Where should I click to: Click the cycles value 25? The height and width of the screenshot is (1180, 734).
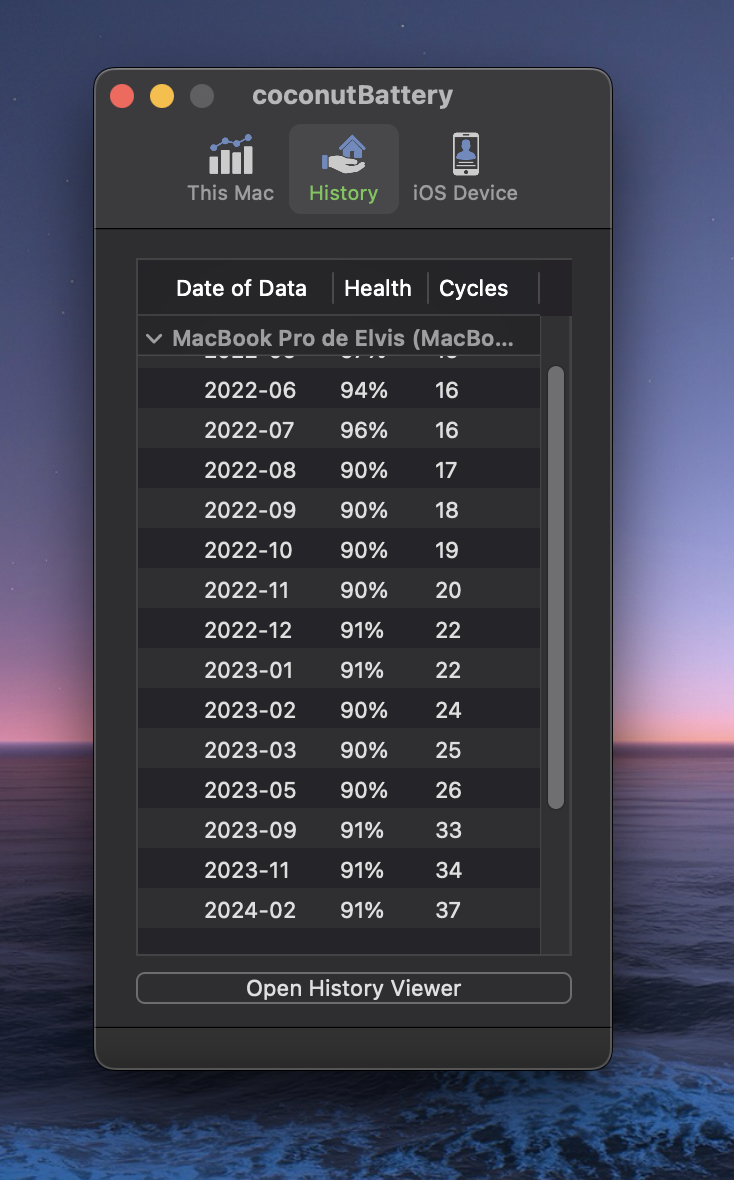(x=448, y=750)
